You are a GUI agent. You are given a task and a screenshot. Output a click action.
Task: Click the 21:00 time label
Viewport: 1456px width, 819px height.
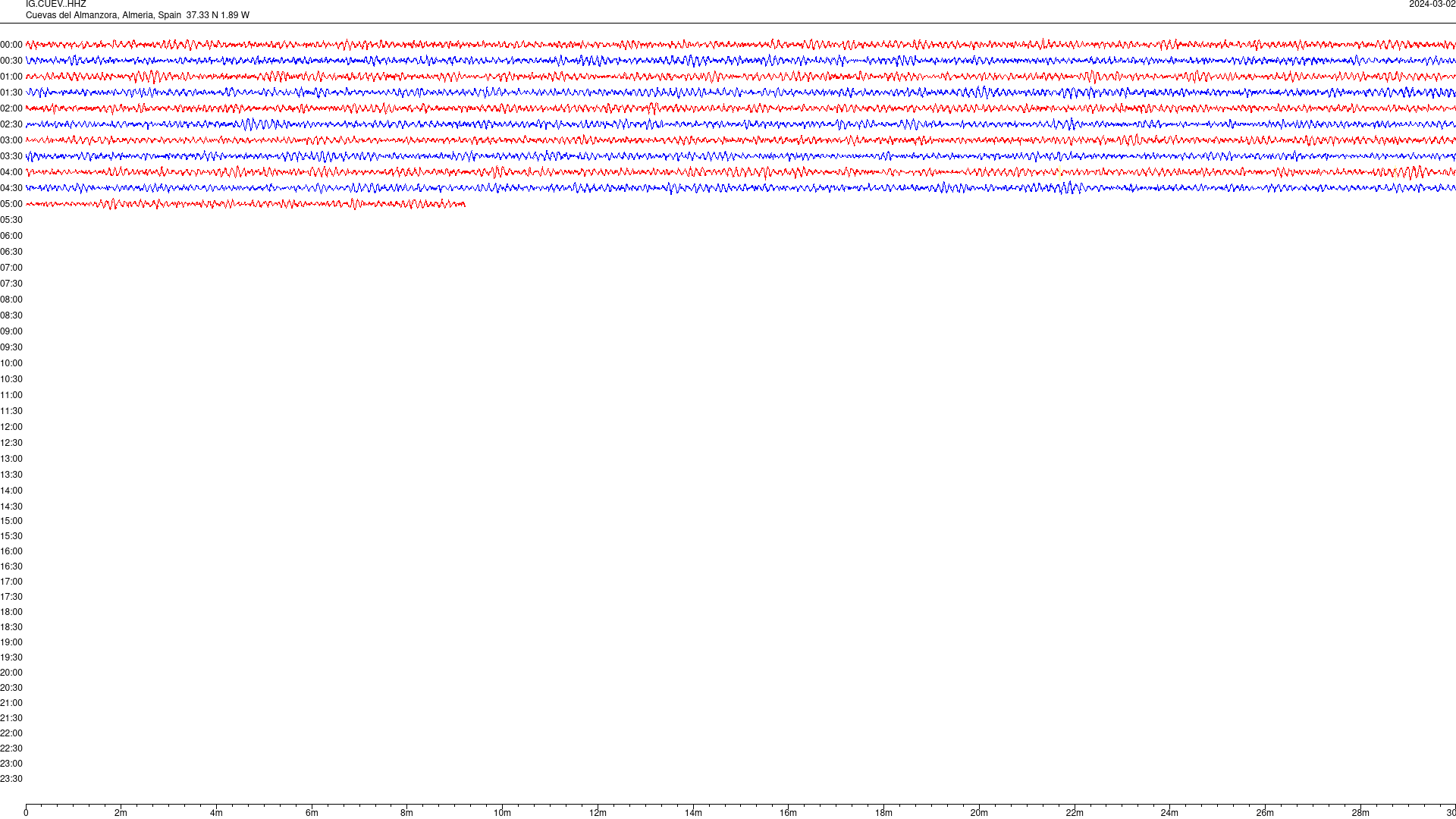(11, 703)
